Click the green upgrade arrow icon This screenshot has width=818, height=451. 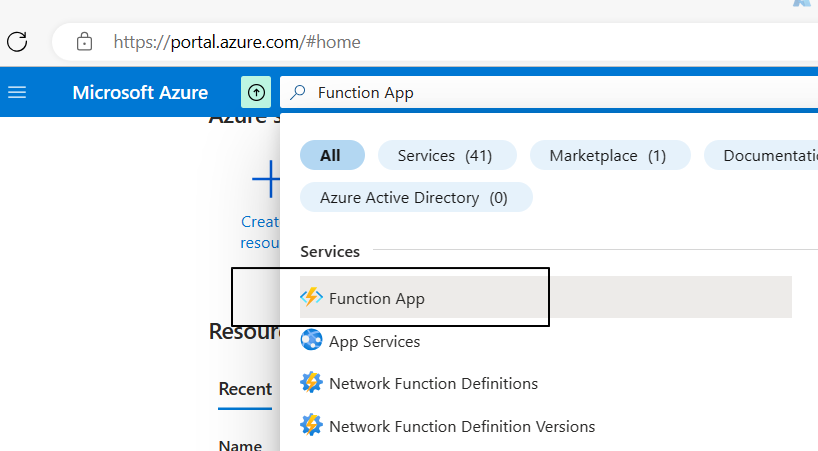(x=256, y=93)
